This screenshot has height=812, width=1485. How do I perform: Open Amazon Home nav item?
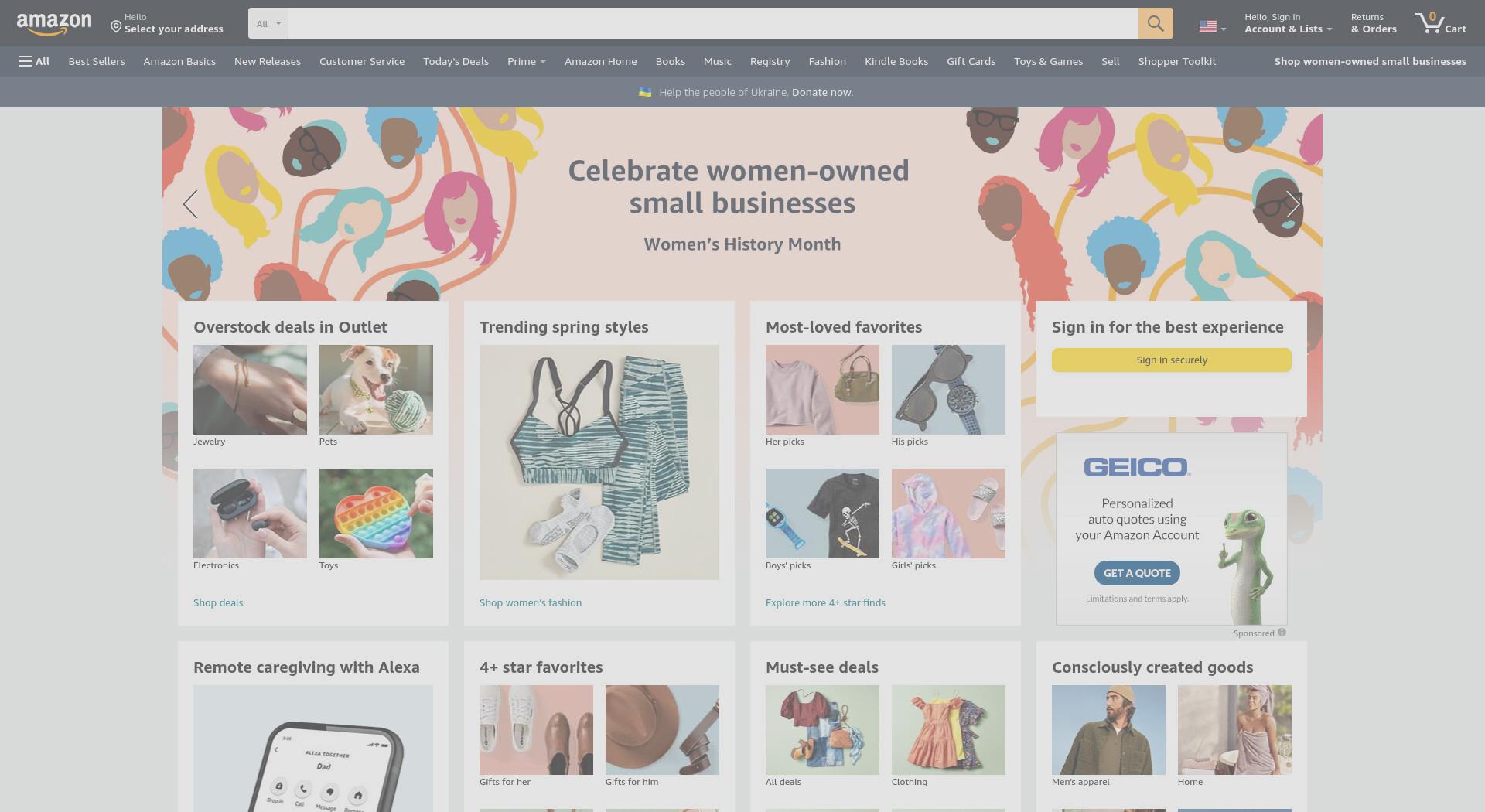pyautogui.click(x=601, y=61)
